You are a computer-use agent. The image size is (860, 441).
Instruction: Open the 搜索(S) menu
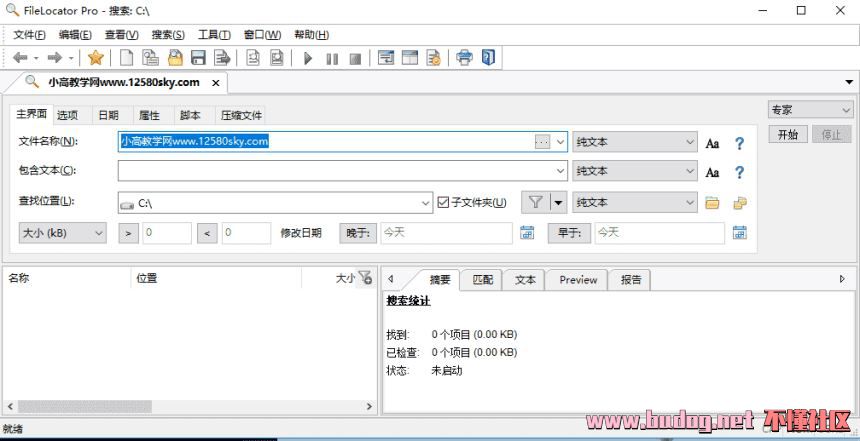tap(168, 35)
